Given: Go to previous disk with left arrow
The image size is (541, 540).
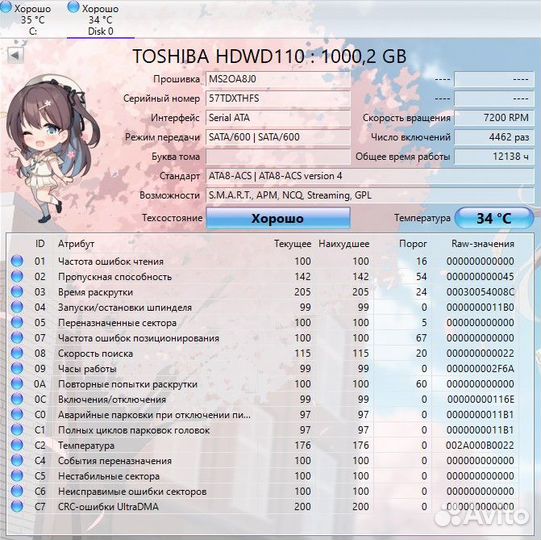Looking at the screenshot, I should (15, 55).
